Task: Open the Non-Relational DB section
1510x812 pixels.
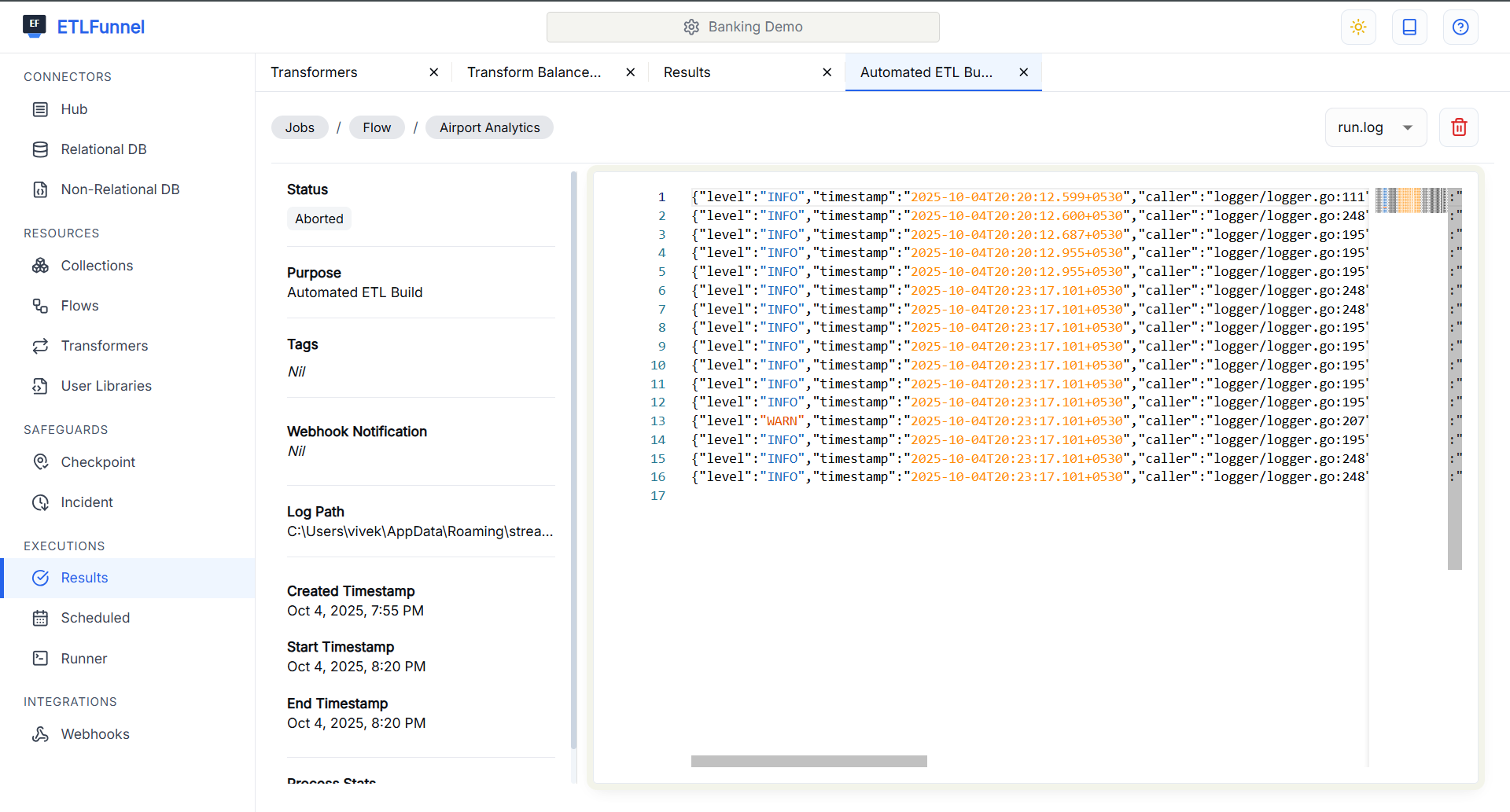Action: coord(120,189)
